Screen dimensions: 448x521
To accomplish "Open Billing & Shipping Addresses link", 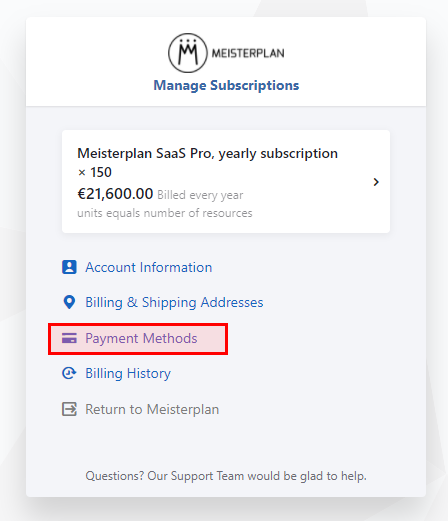I will coord(174,303).
